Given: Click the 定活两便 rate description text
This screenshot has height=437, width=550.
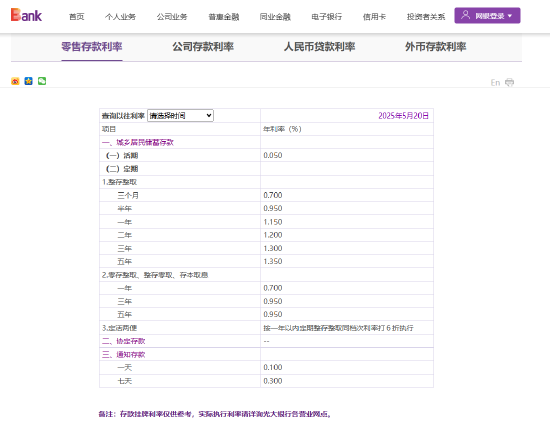Looking at the screenshot, I should 338,328.
